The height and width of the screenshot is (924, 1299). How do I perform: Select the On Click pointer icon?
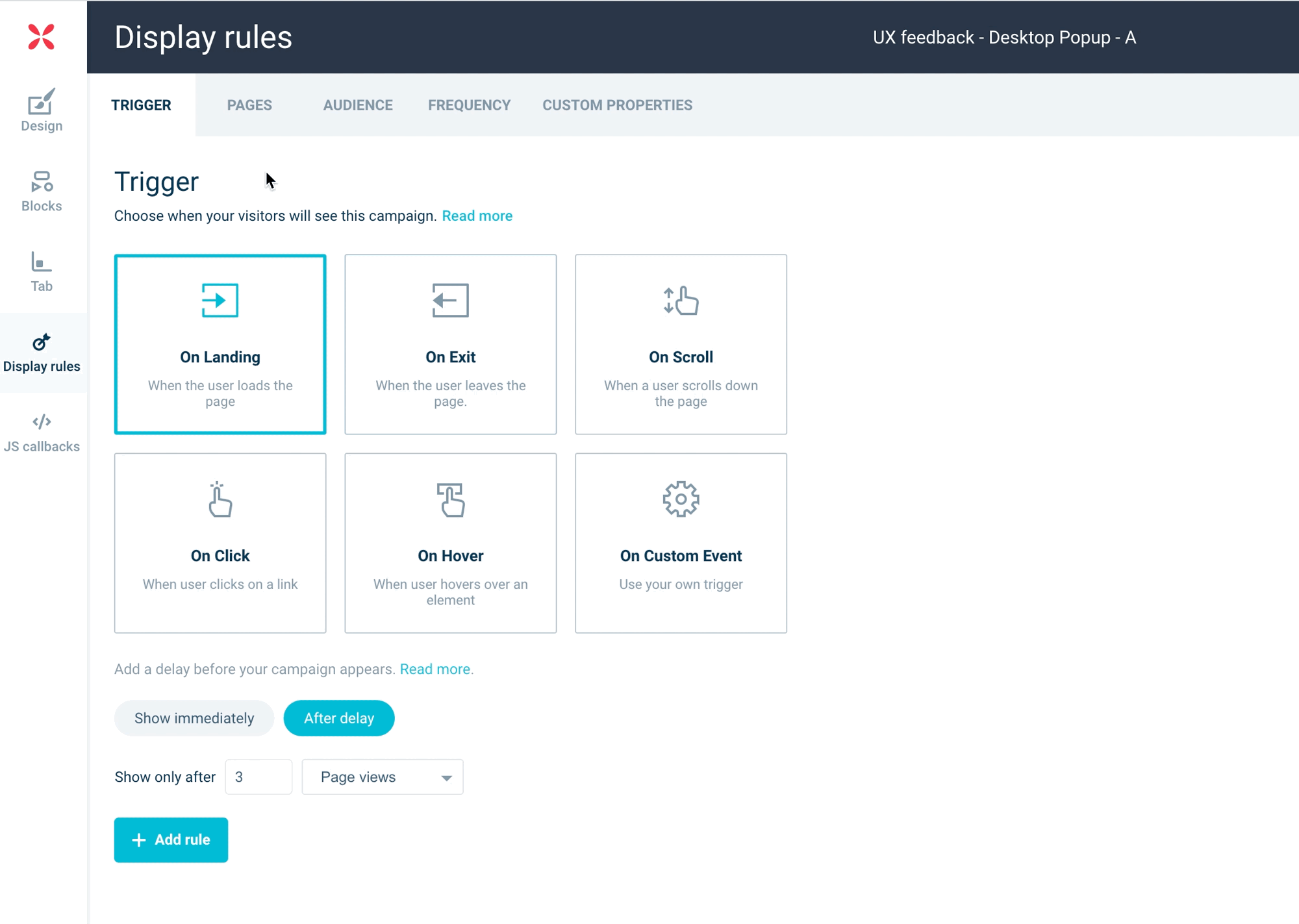coord(220,499)
